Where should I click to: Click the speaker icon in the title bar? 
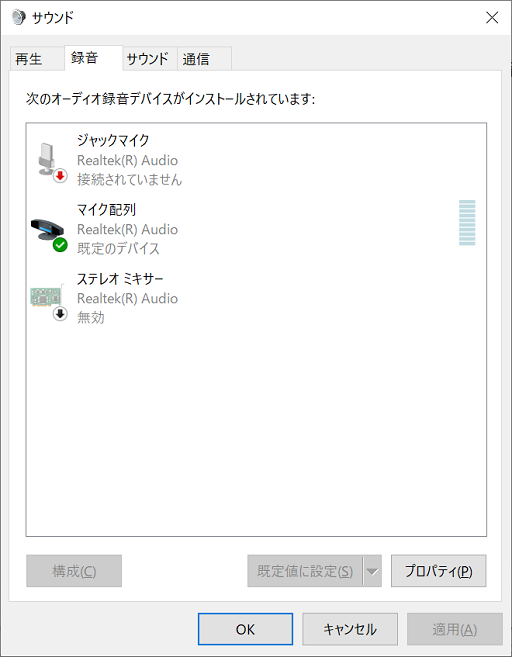18,18
